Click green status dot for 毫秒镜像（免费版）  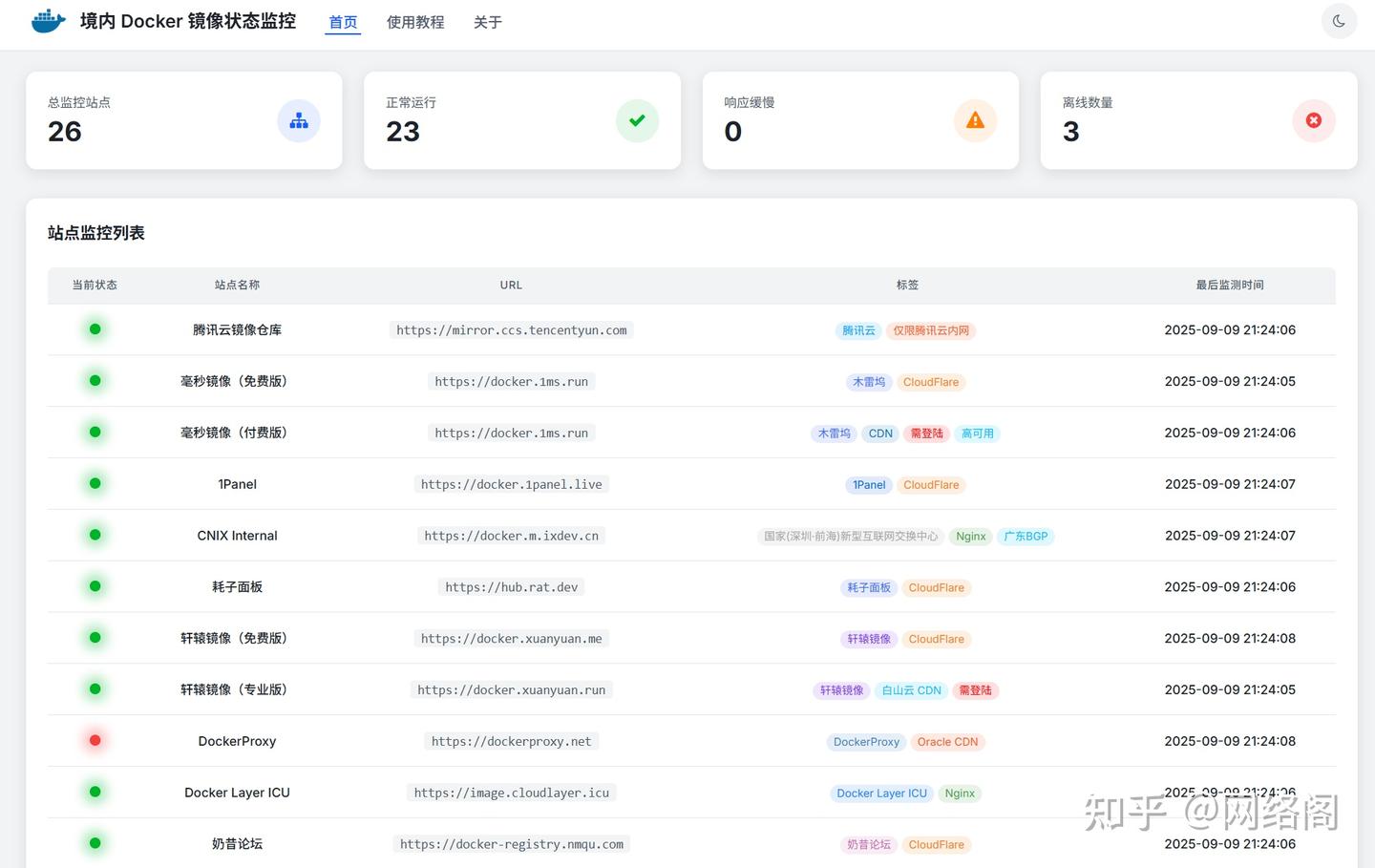pos(95,381)
